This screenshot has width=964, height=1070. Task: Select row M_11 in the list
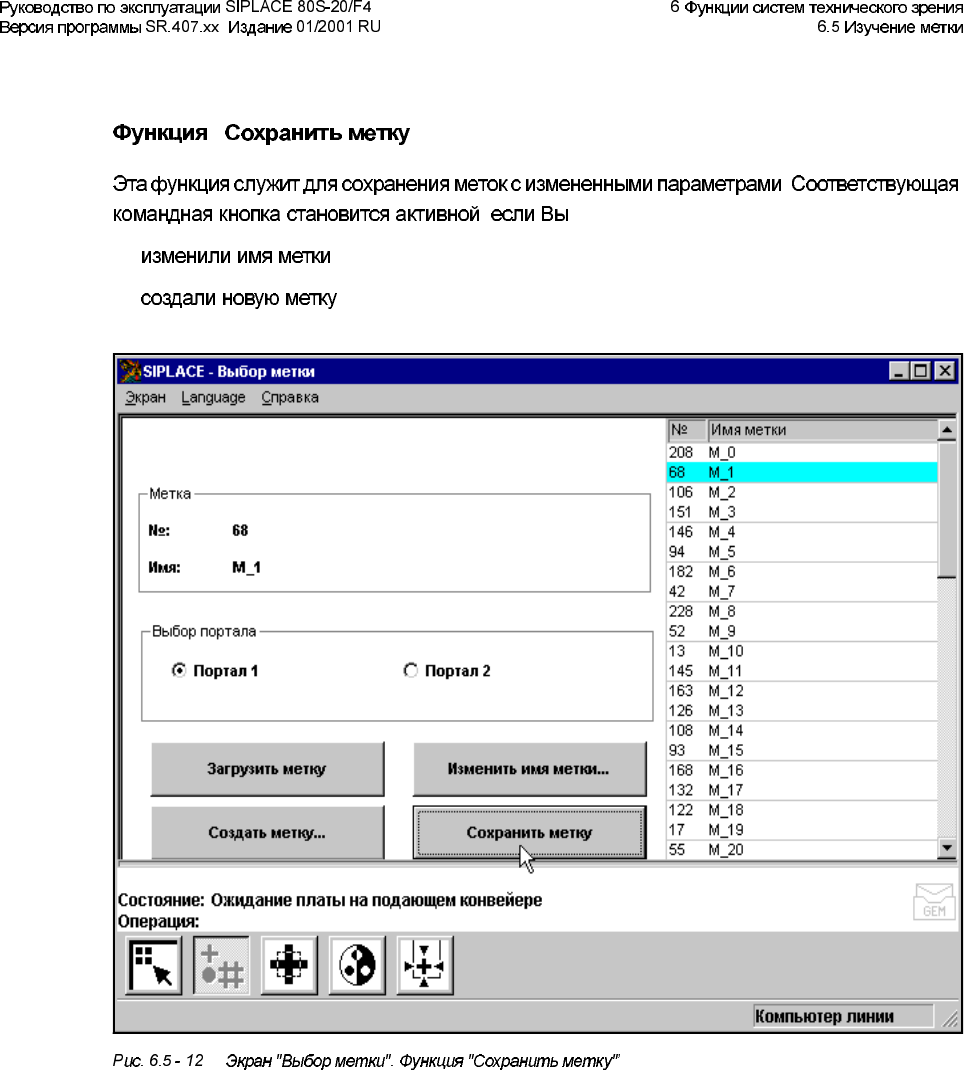coord(802,671)
